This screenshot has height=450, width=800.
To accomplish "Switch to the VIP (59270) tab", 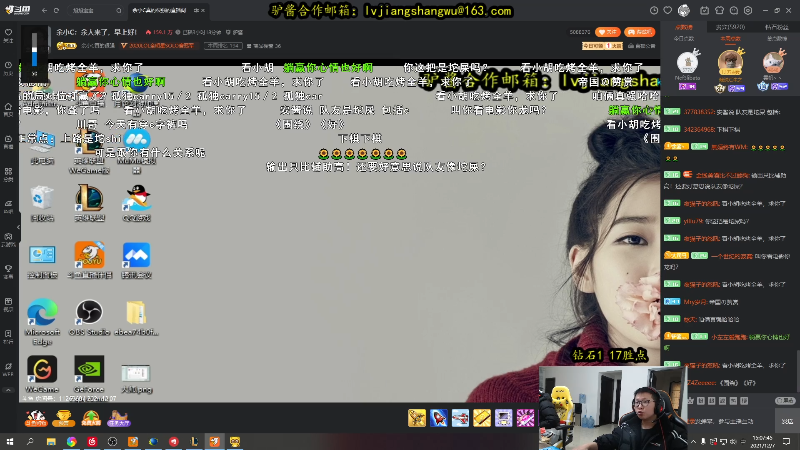I will (x=730, y=27).
